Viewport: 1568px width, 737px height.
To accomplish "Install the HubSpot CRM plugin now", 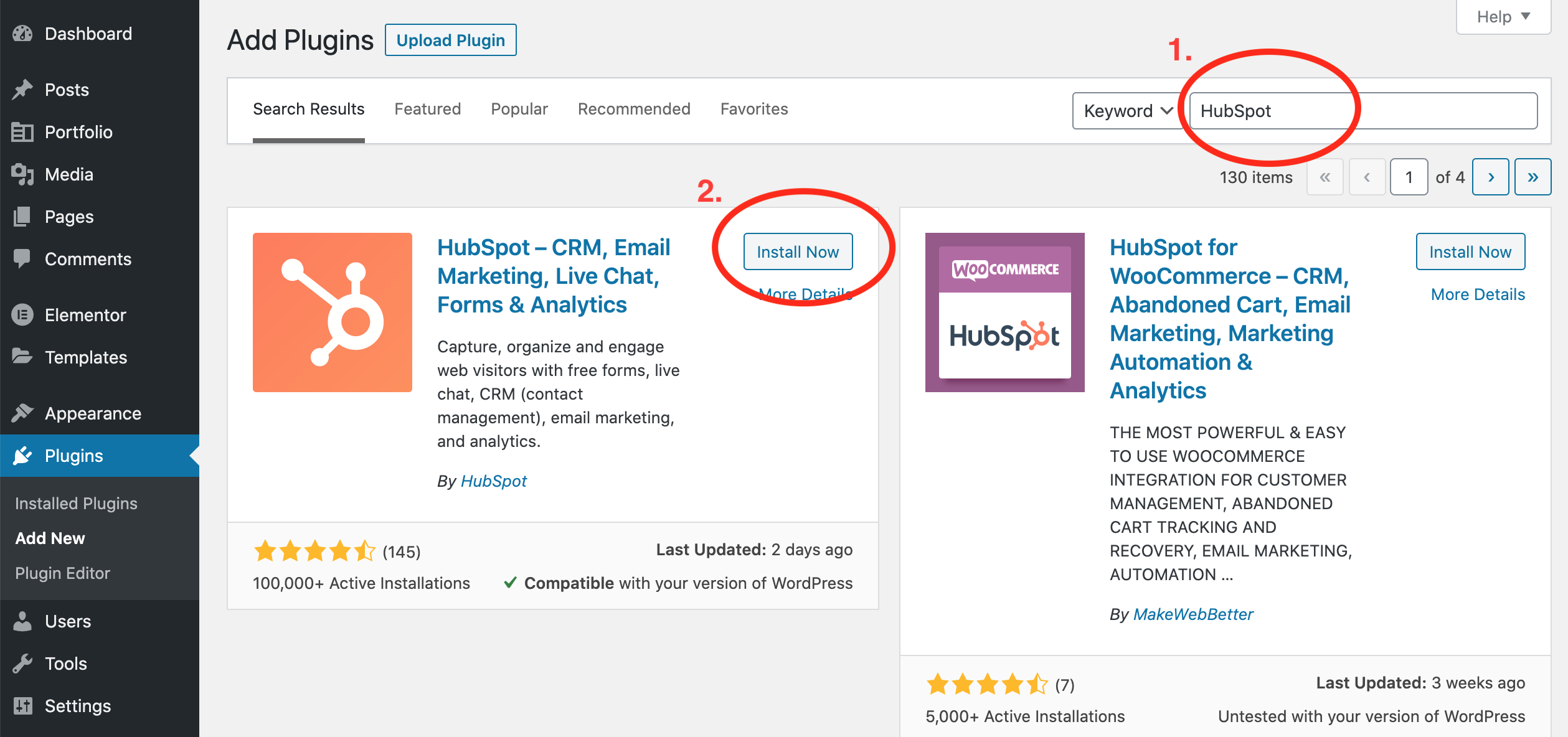I will (797, 251).
